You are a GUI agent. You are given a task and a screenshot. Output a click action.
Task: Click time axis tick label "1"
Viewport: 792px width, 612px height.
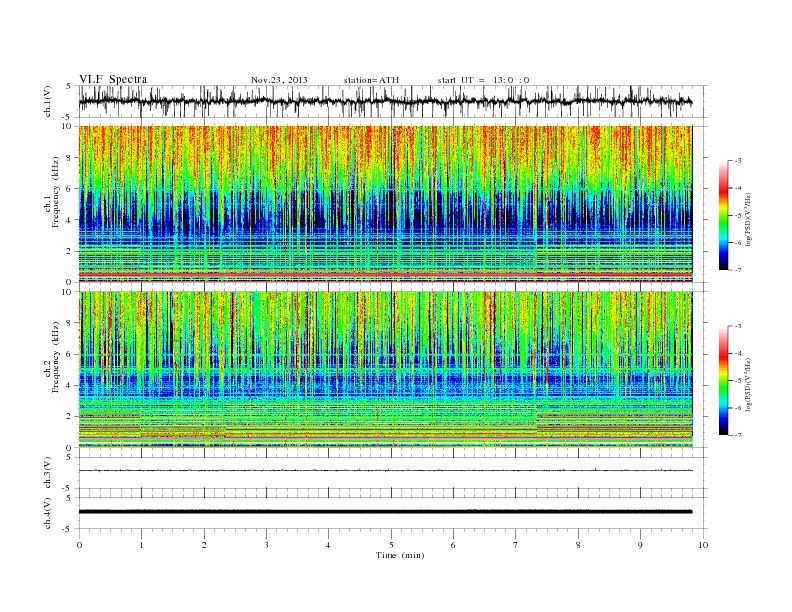tap(141, 545)
